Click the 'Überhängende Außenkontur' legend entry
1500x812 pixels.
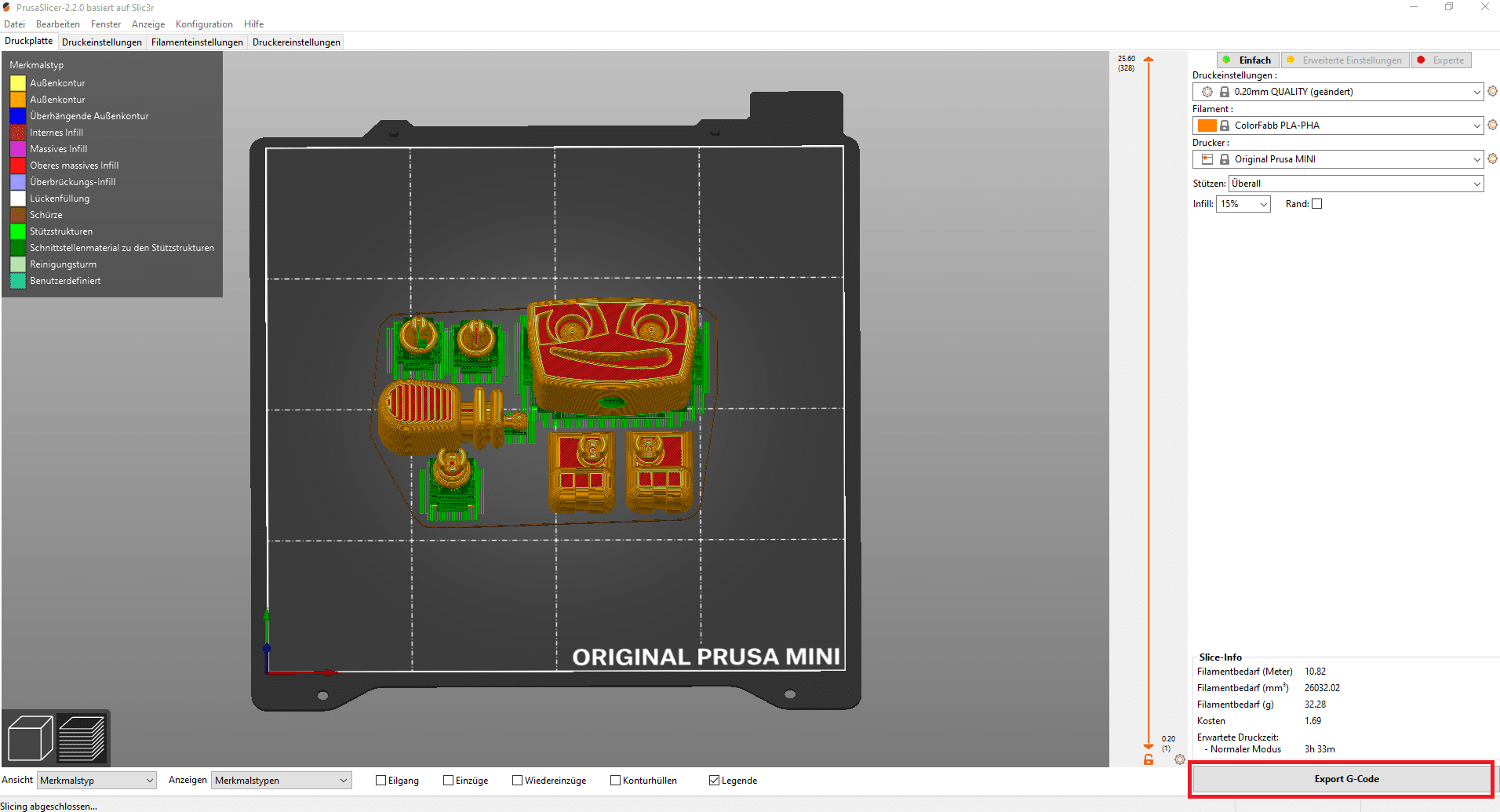tap(89, 116)
